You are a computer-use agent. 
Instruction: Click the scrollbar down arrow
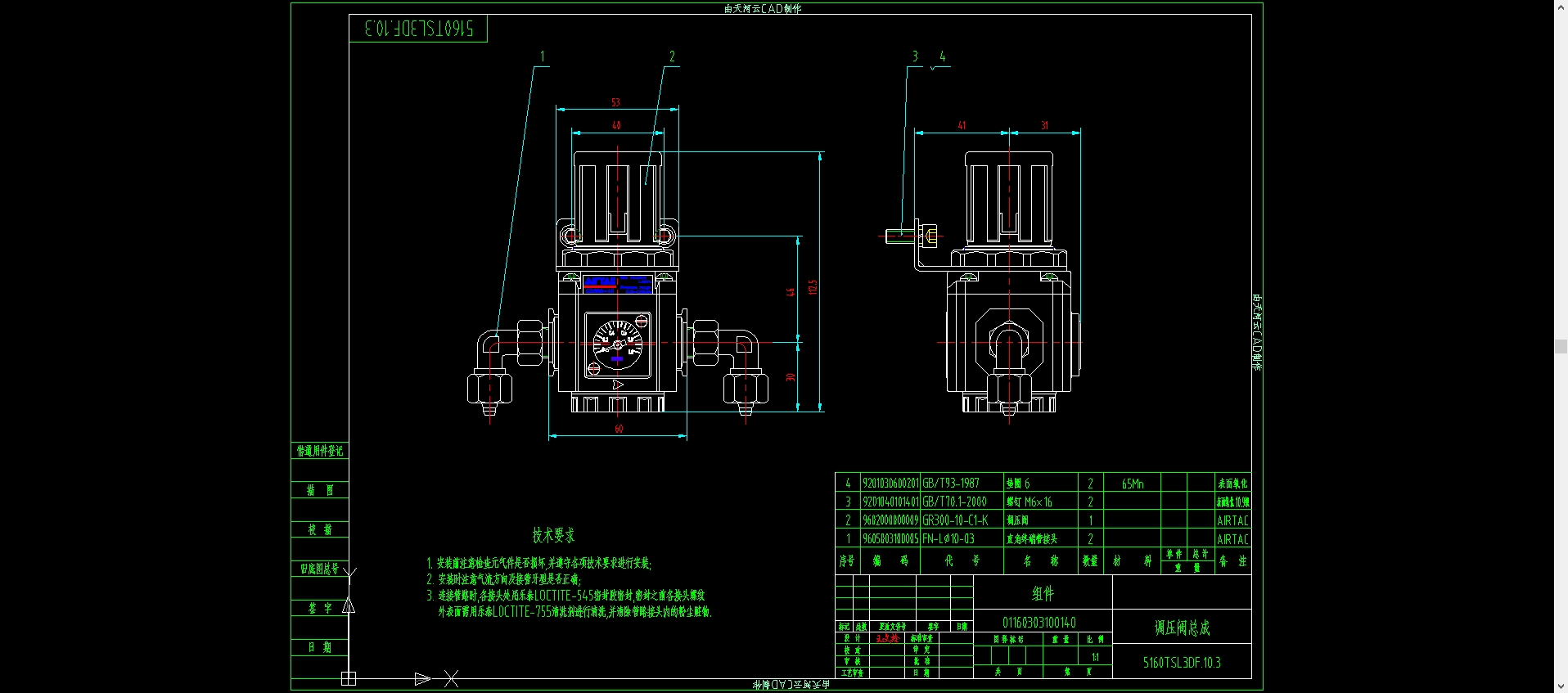point(1561,686)
